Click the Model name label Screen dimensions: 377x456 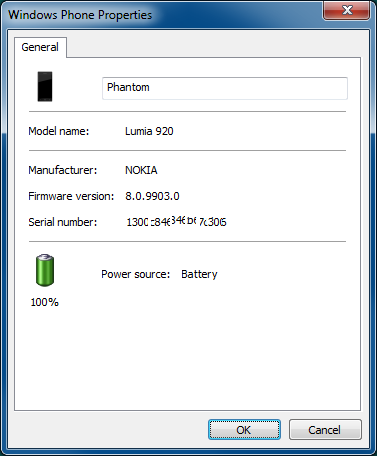[x=59, y=131]
